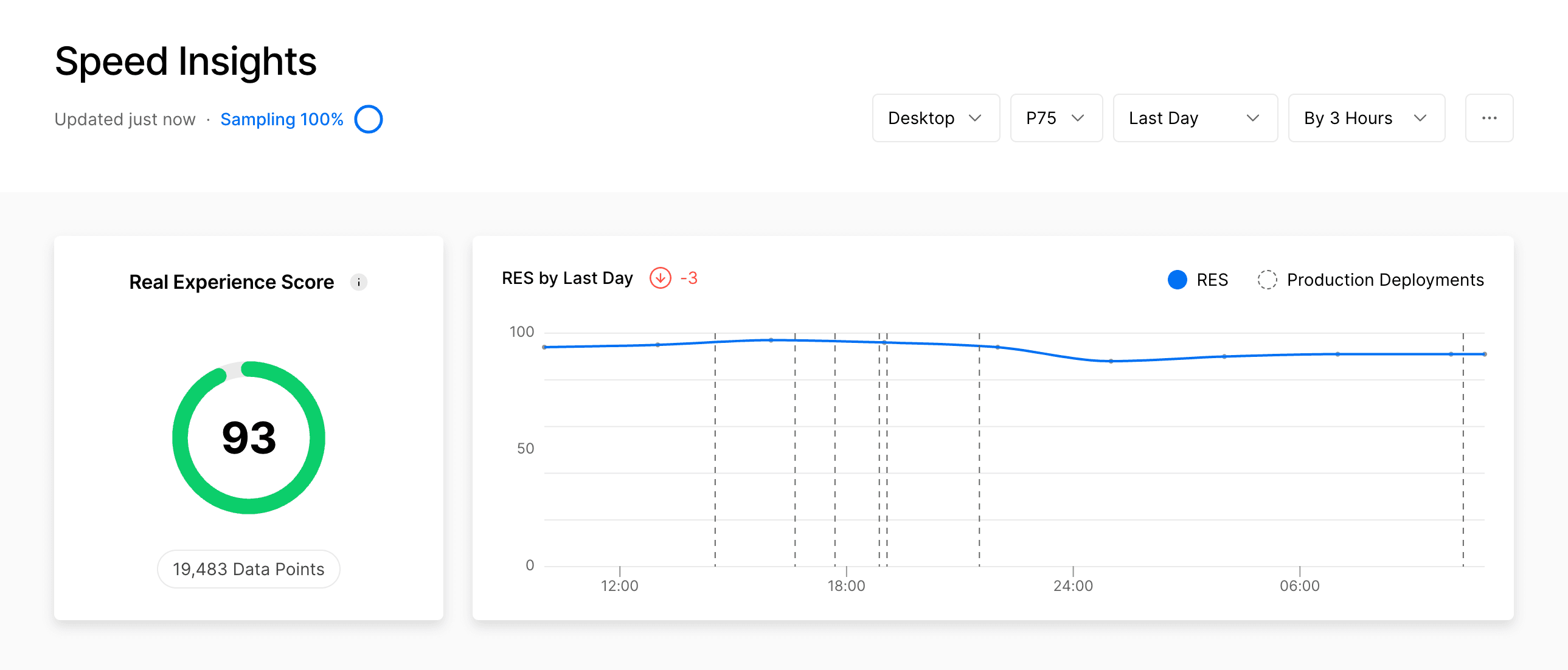
Task: Open the P75 percentile dropdown
Action: pyautogui.click(x=1056, y=118)
